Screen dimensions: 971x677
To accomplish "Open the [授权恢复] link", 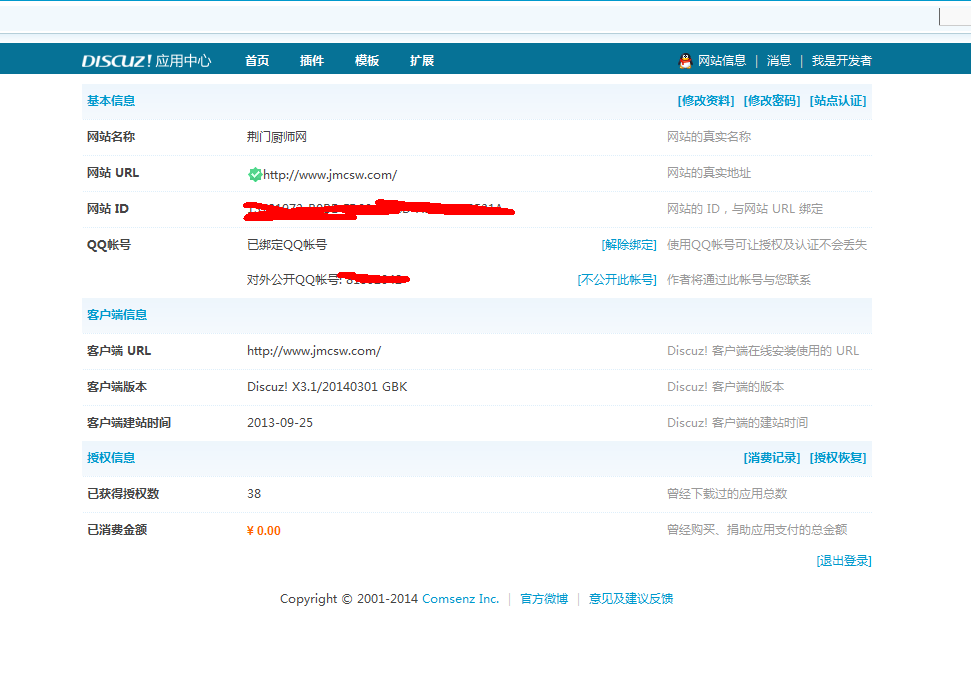I will pyautogui.click(x=838, y=458).
